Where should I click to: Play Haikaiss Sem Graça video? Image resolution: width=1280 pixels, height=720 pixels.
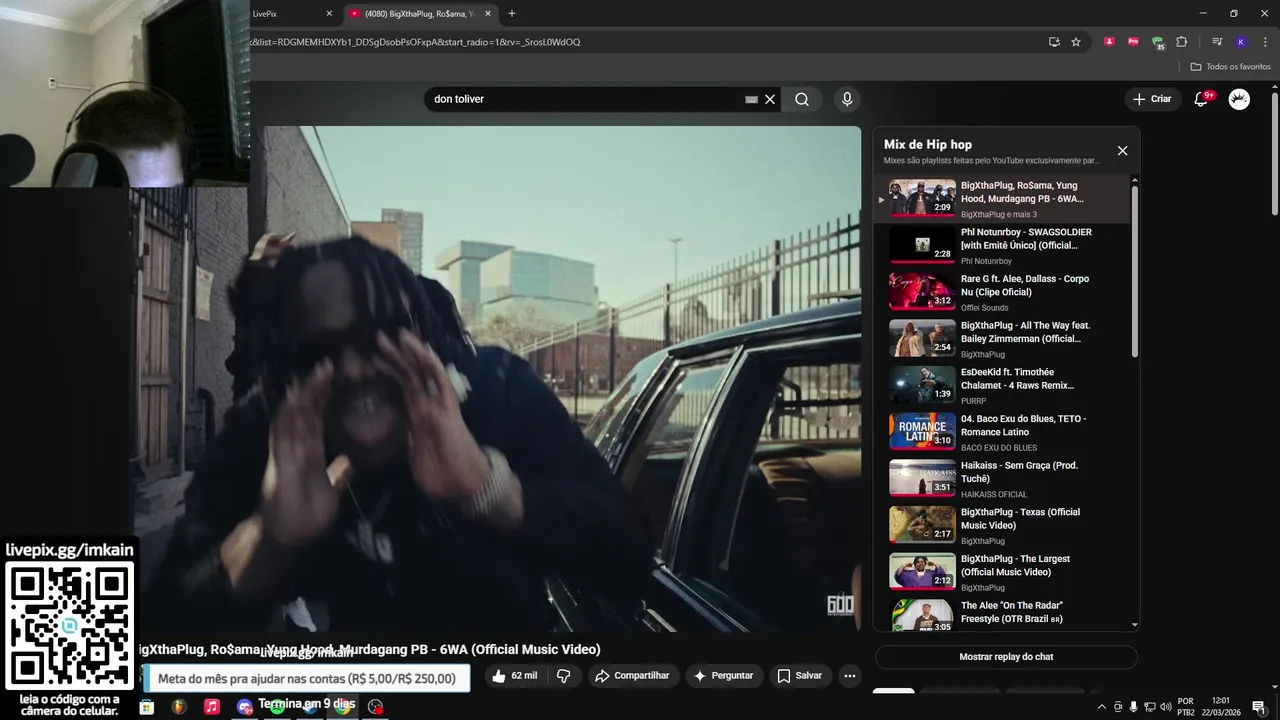(x=1002, y=479)
